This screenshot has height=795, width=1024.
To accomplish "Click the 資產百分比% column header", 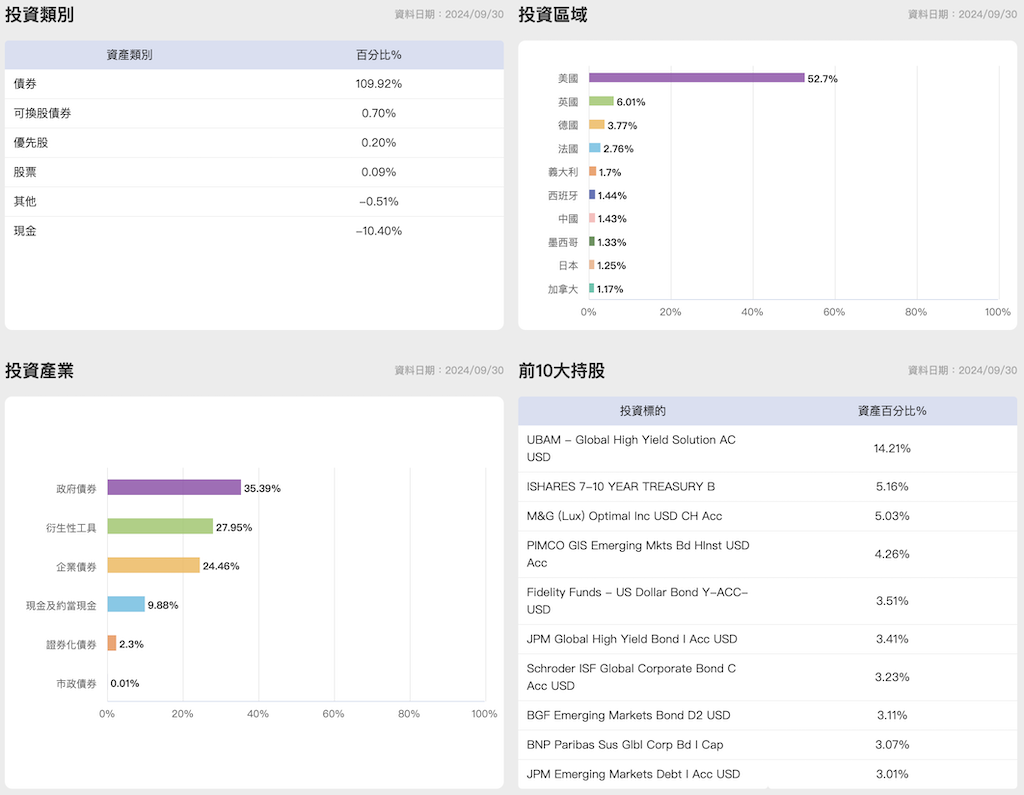I will click(892, 411).
